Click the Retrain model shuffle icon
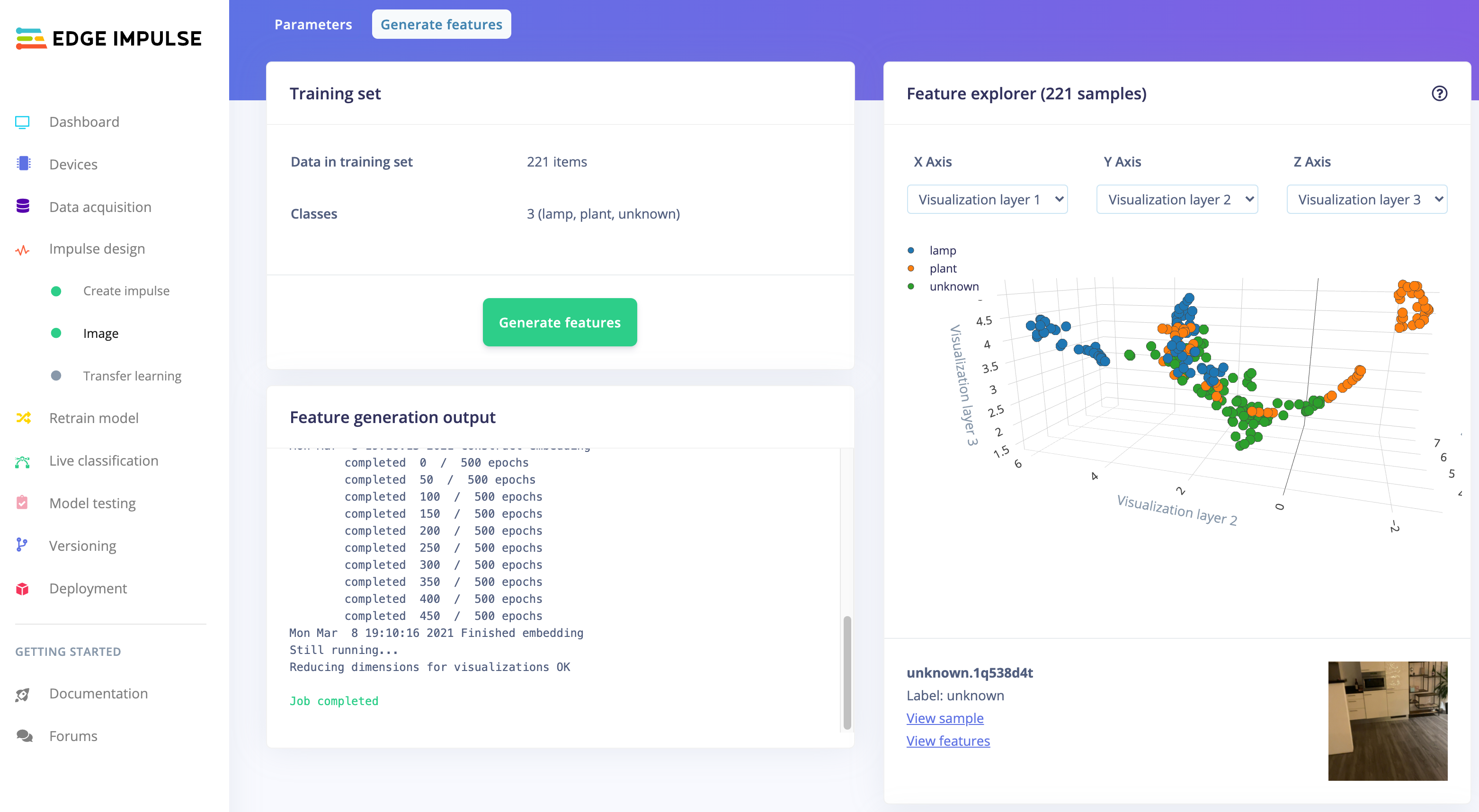Screen dimensions: 1479x812 coord(23,418)
